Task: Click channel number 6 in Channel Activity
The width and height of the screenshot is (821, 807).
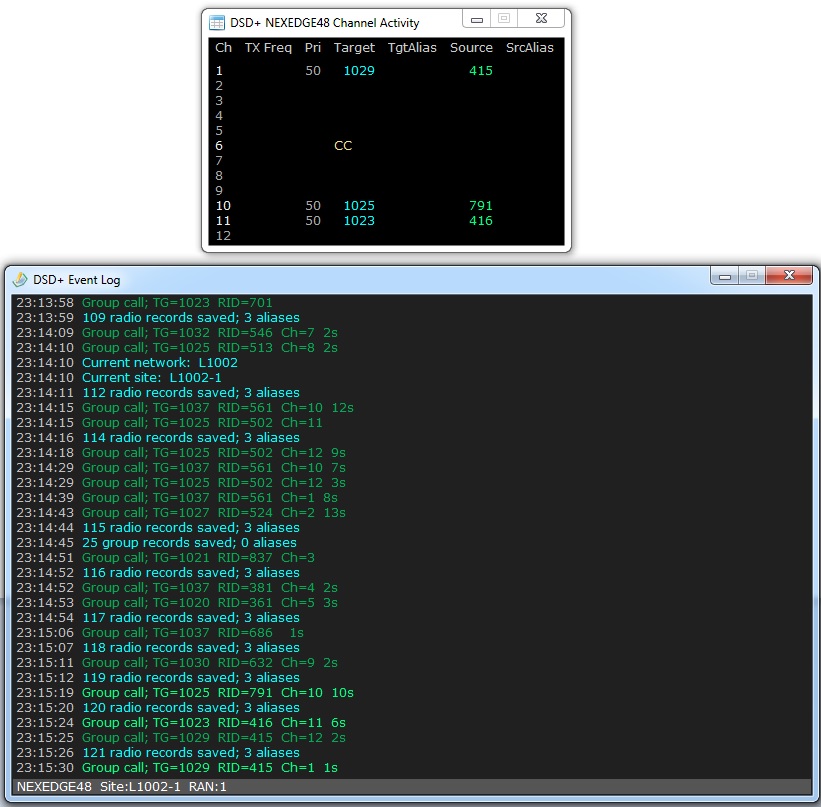Action: click(219, 146)
